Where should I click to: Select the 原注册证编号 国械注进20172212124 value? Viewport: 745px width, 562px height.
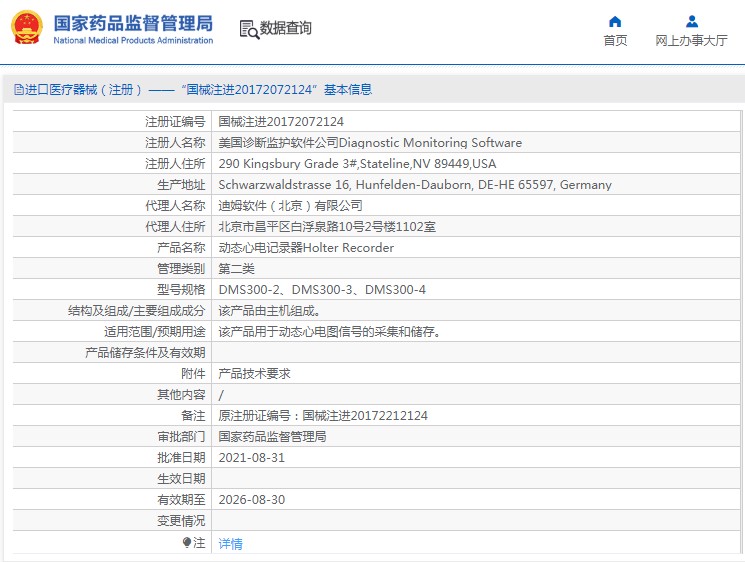pos(323,416)
